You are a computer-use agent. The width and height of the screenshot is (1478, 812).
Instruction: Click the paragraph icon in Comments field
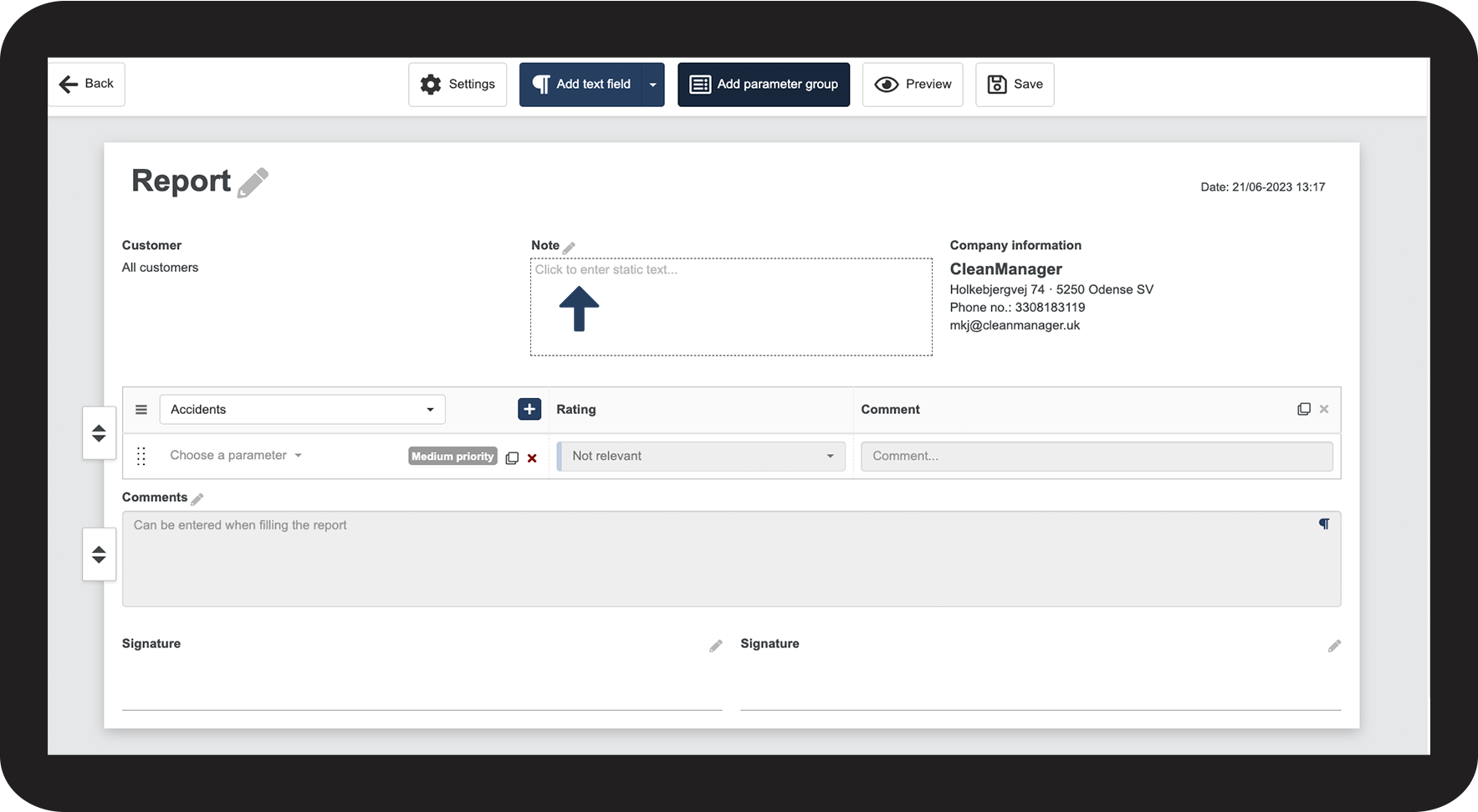[1324, 523]
